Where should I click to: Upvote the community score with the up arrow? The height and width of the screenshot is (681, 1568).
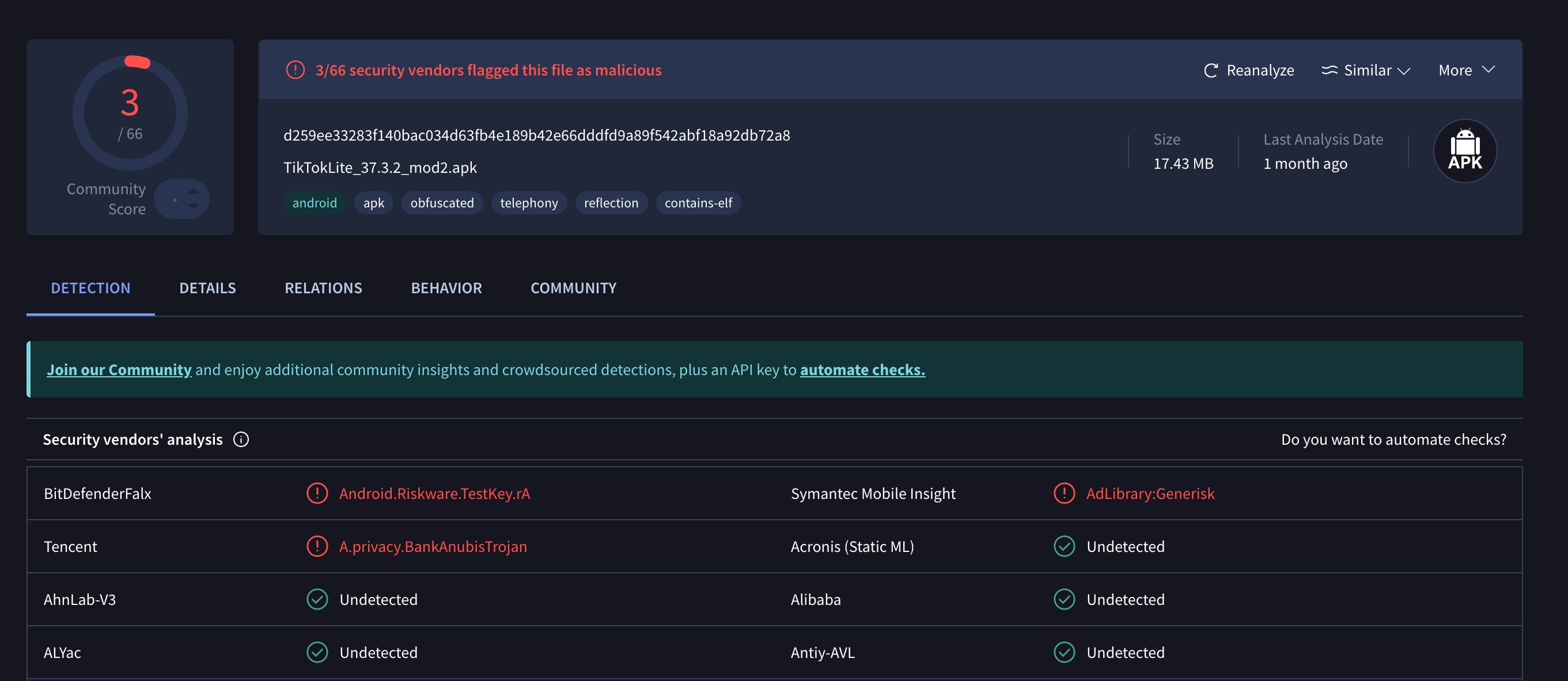pyautogui.click(x=194, y=191)
